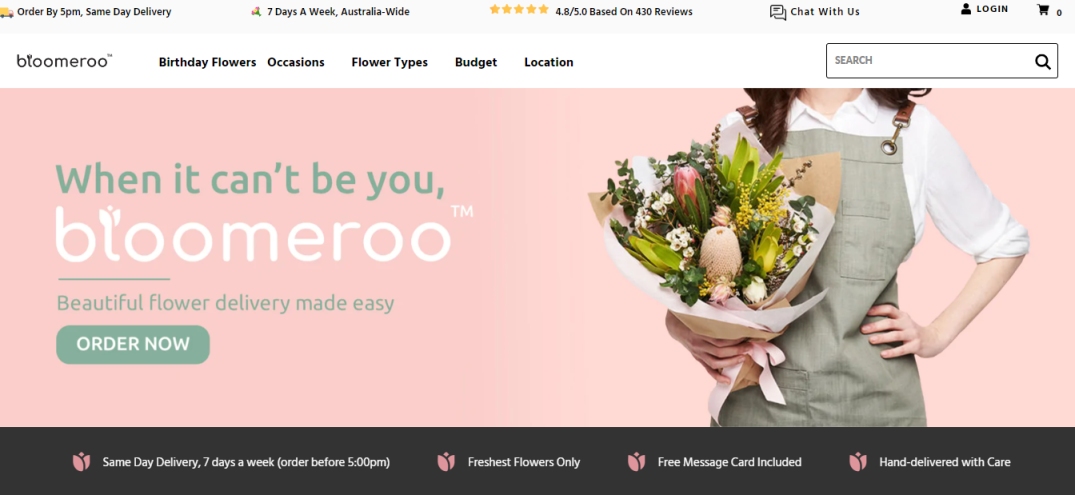Click tulip icon beside Freshest Flowers Only

(446, 462)
